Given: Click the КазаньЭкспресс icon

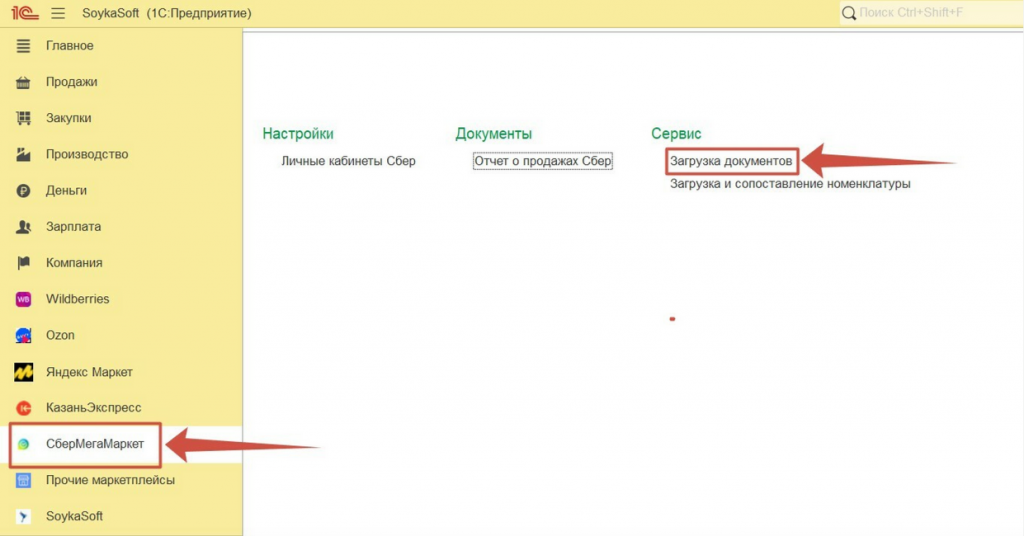Looking at the screenshot, I should 24,408.
